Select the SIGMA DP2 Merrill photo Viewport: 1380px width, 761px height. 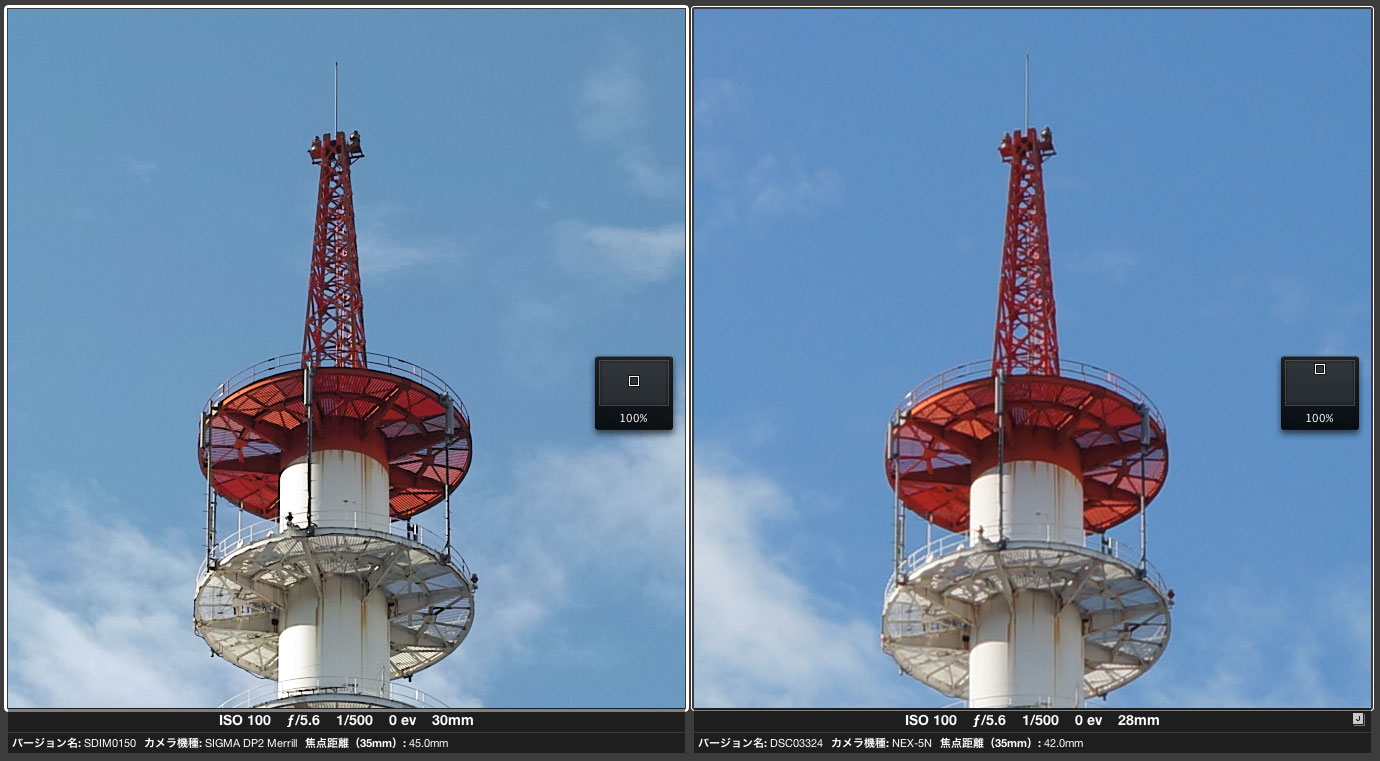click(x=346, y=300)
